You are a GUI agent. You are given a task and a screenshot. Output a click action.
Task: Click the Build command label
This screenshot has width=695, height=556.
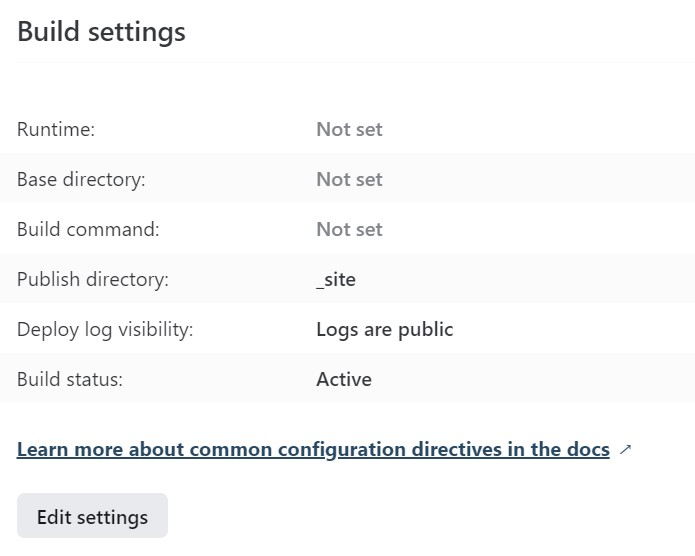[88, 230]
